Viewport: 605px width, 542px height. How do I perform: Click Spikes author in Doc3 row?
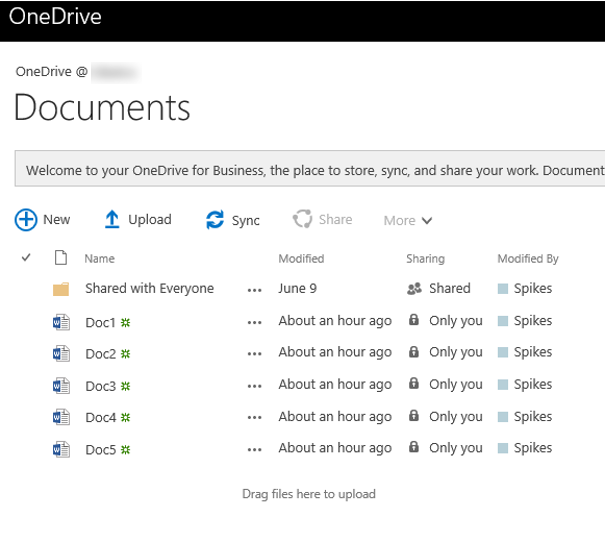[532, 385]
